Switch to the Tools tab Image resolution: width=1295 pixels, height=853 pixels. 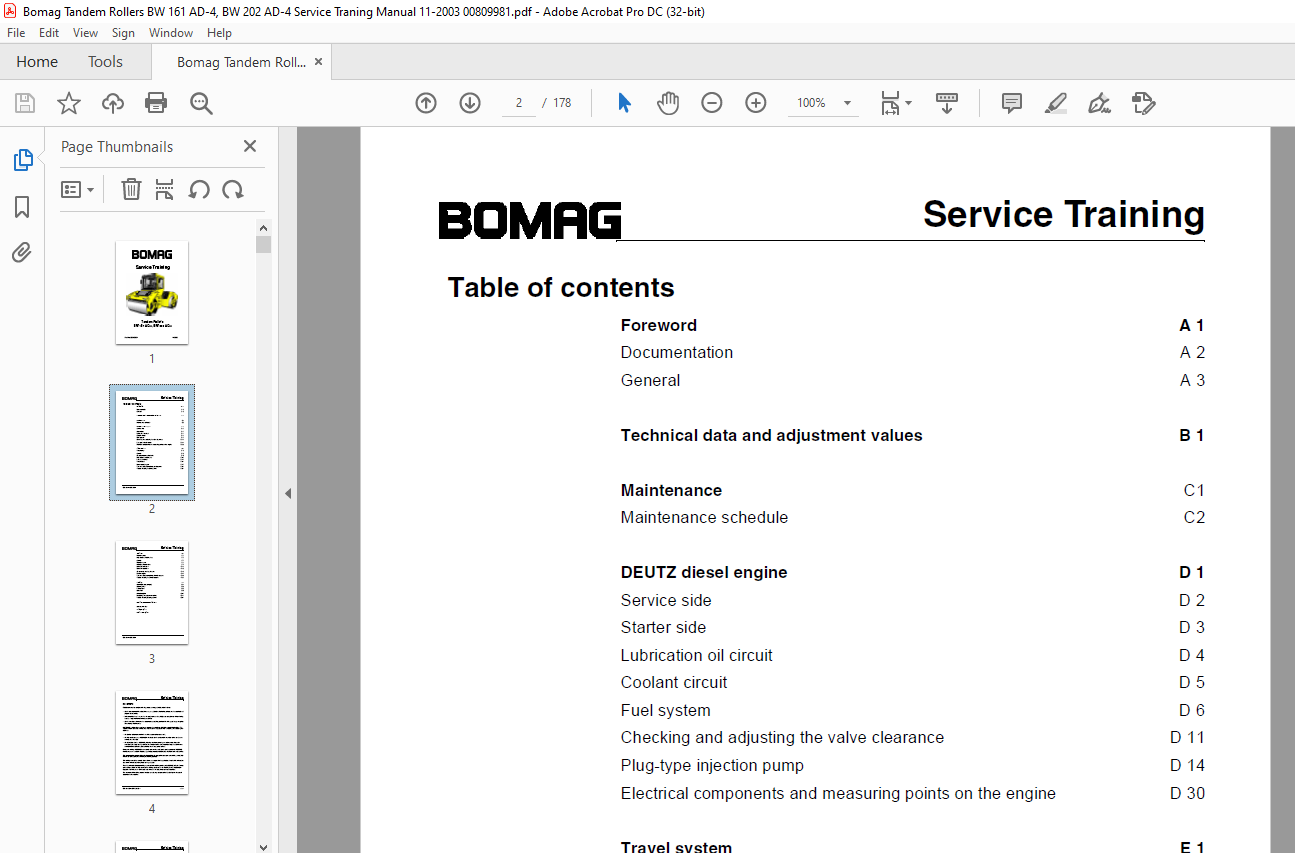coord(105,62)
